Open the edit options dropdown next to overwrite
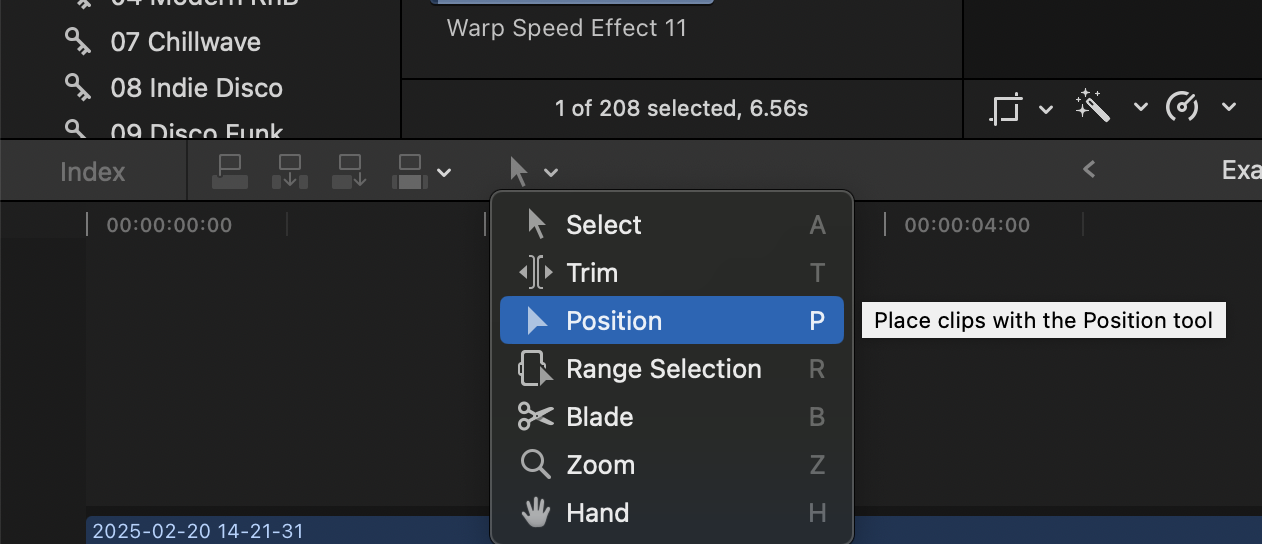The width and height of the screenshot is (1262, 544). (x=445, y=172)
